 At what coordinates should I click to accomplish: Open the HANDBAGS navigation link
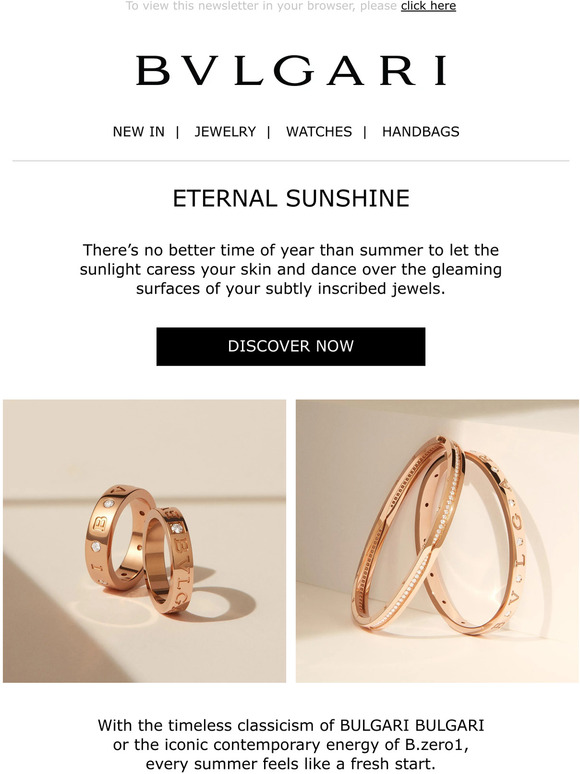coord(421,132)
